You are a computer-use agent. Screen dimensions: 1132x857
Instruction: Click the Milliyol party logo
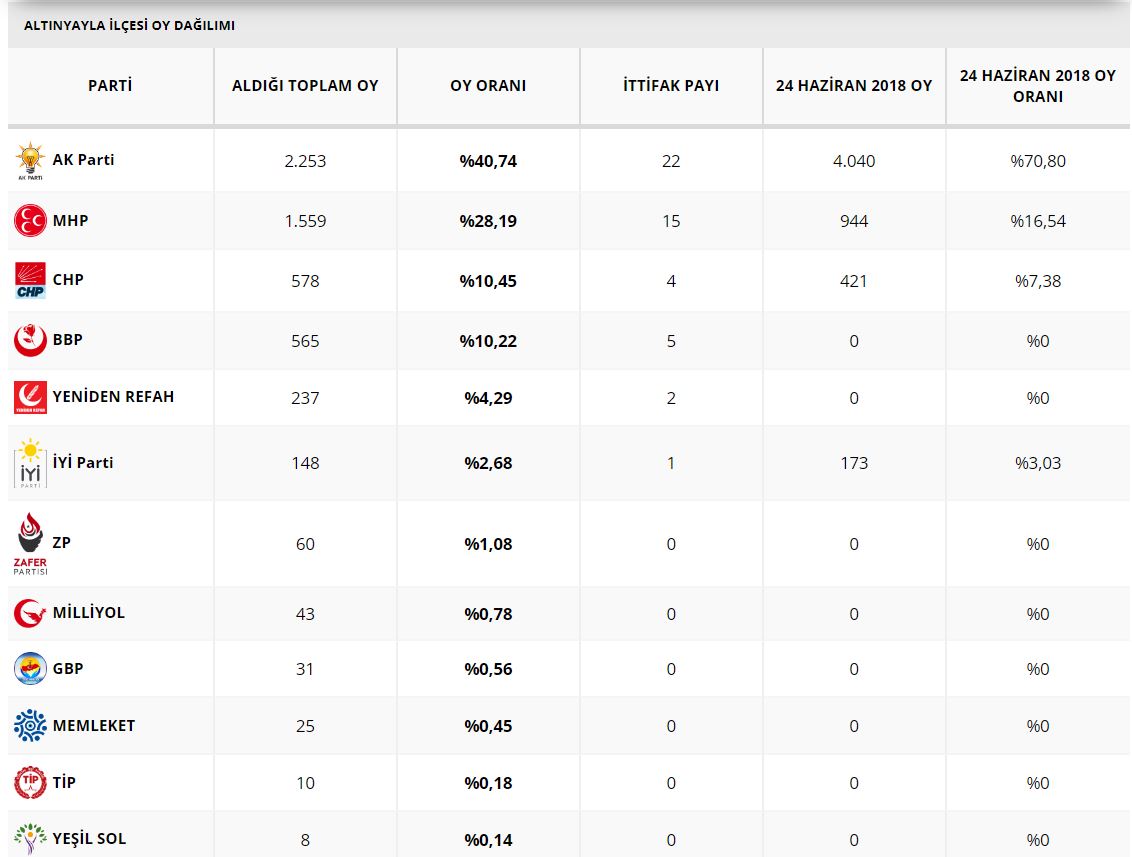click(x=30, y=613)
